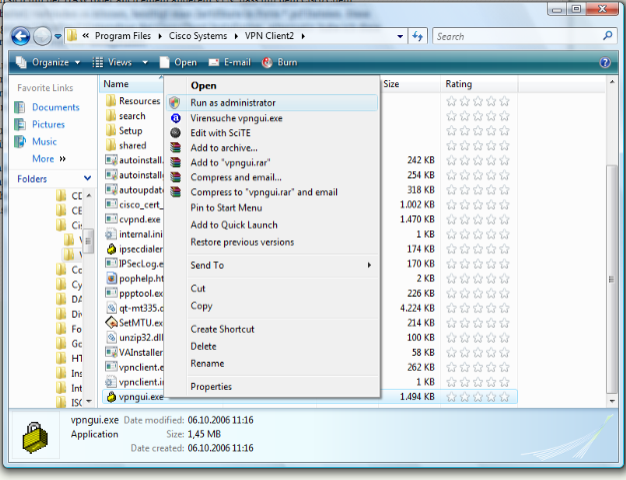Select the Resources folder icon
Viewport: 626px width, 480px height.
[x=111, y=101]
